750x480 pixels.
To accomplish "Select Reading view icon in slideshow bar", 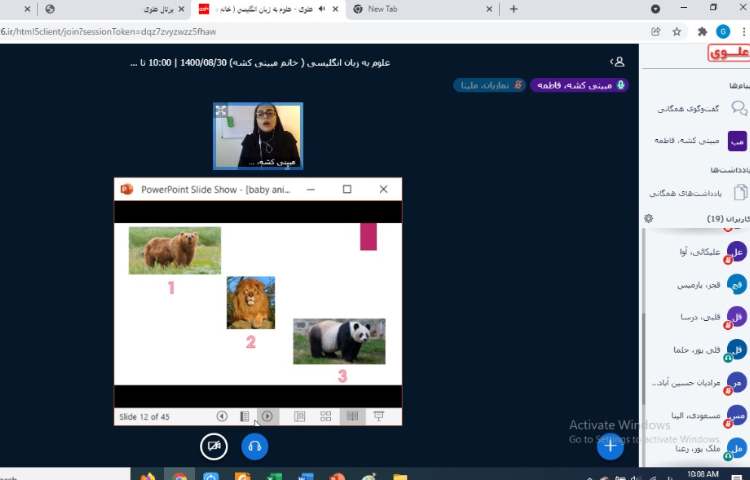I will 353,416.
